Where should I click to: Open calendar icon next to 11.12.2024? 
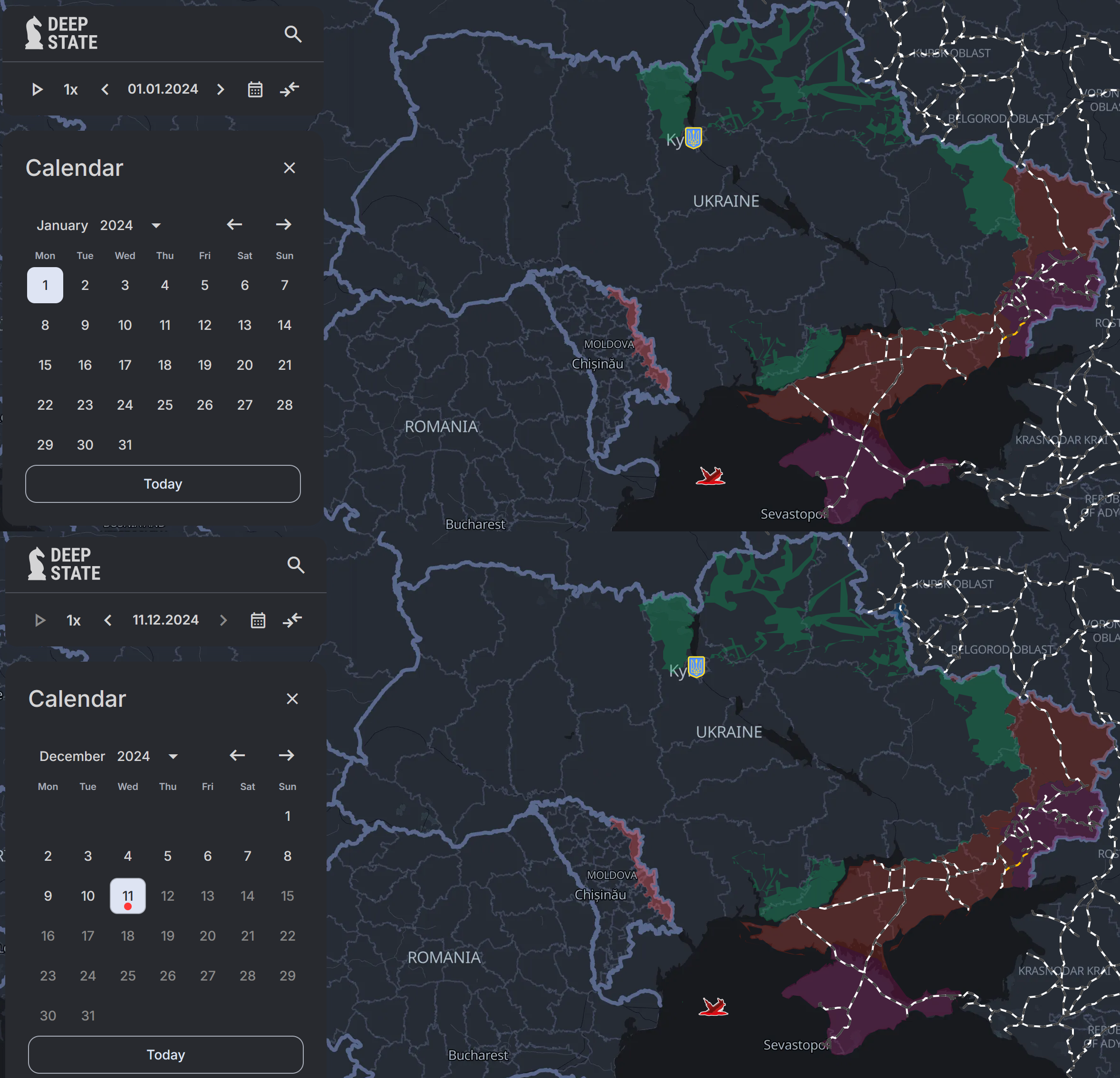tap(258, 620)
